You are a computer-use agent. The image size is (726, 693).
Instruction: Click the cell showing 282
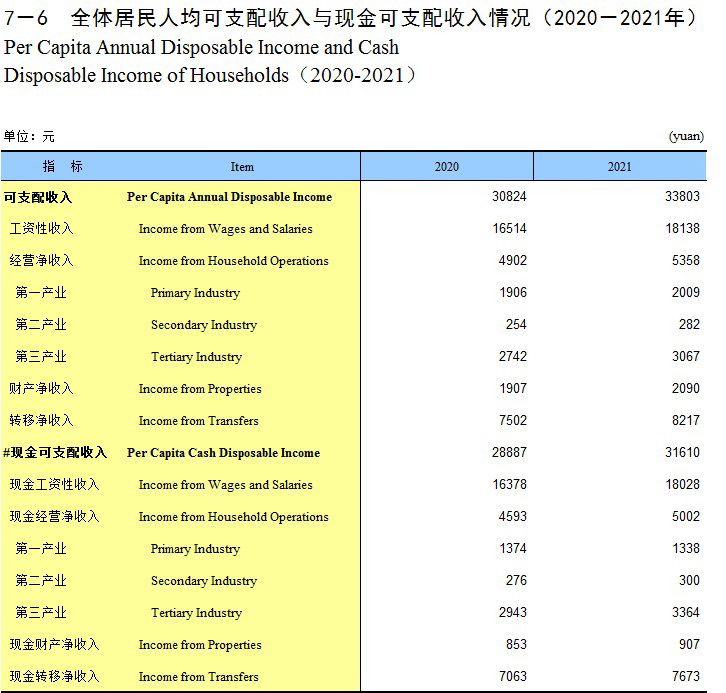click(x=689, y=324)
